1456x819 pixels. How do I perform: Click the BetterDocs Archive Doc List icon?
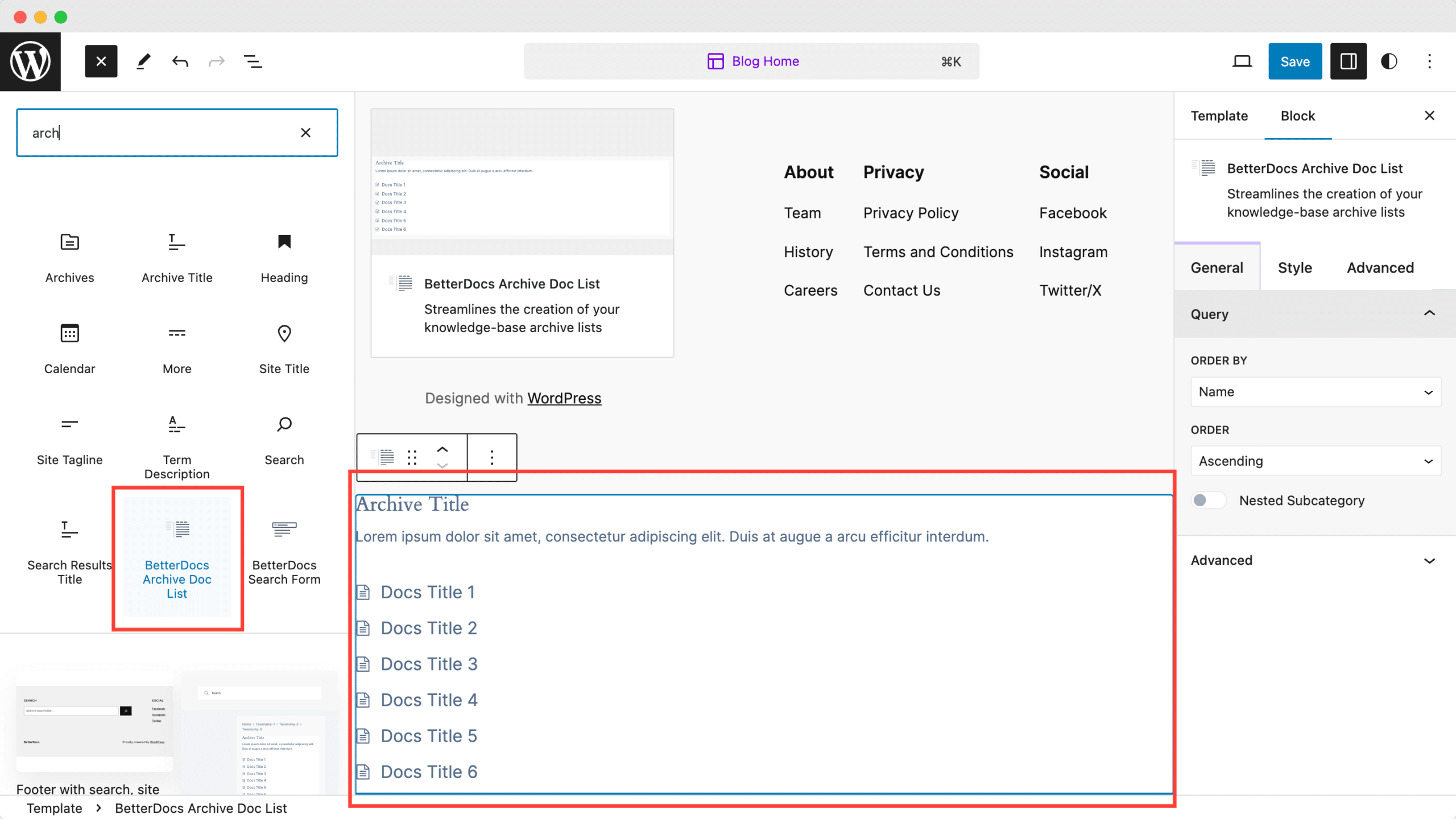(177, 529)
